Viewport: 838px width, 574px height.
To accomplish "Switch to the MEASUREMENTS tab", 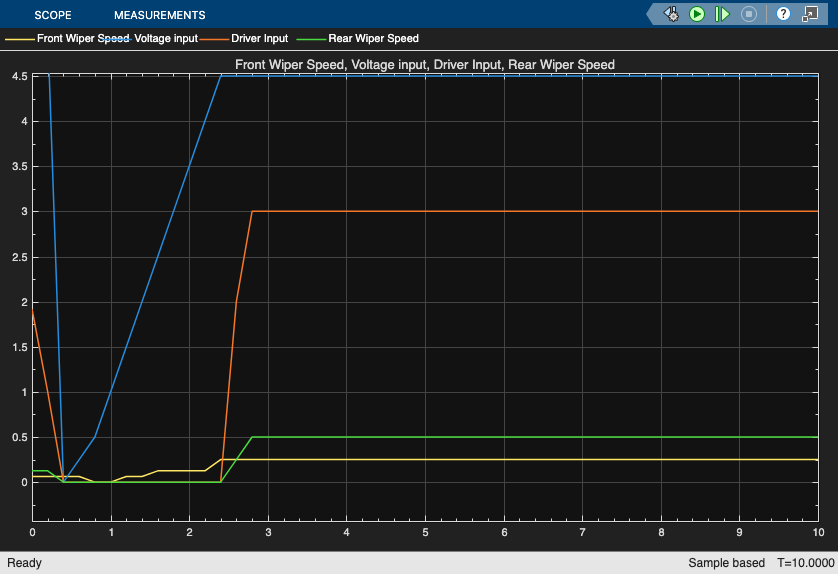I will (x=159, y=15).
